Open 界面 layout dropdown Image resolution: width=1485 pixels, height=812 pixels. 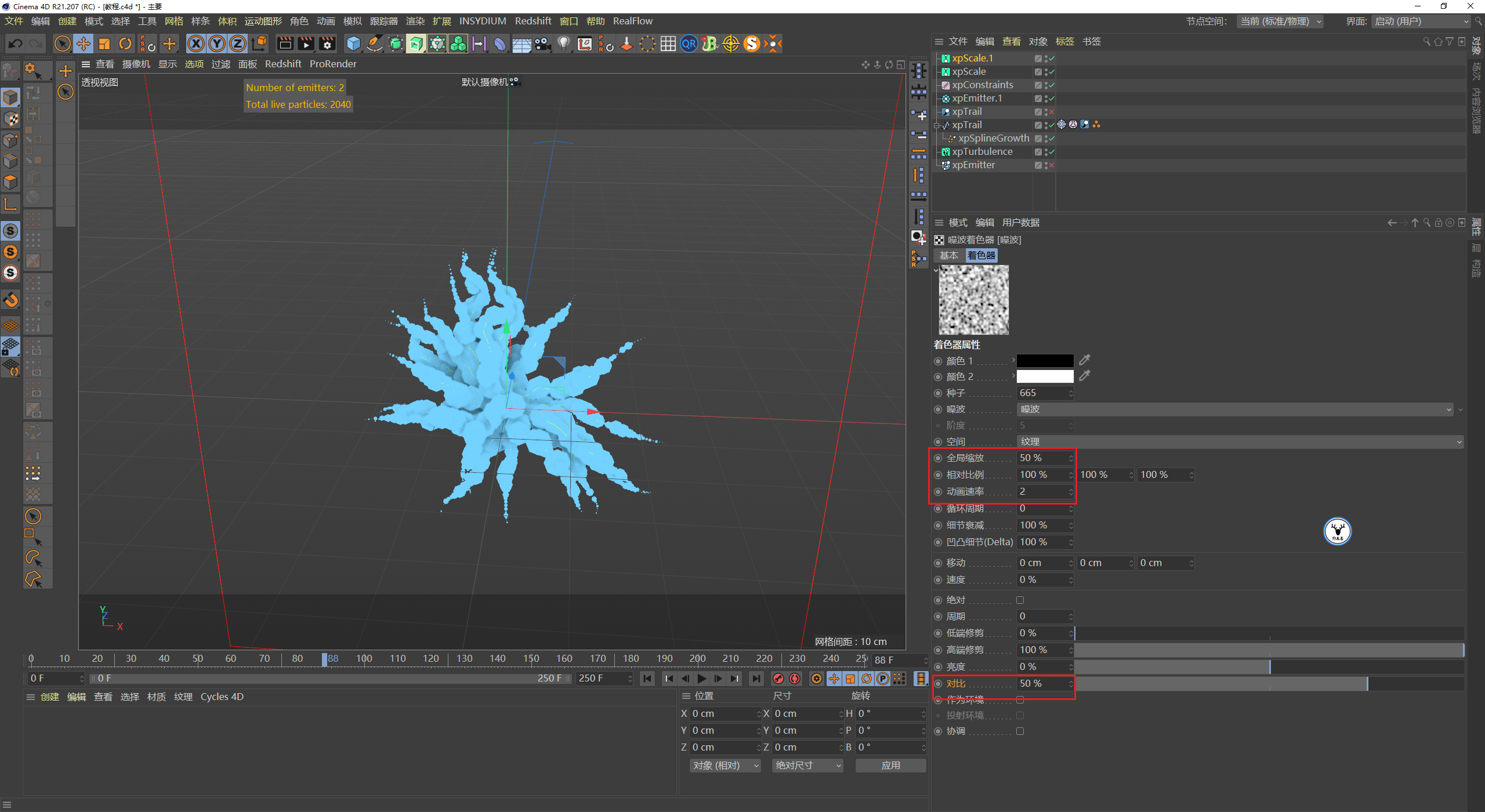click(x=1421, y=21)
